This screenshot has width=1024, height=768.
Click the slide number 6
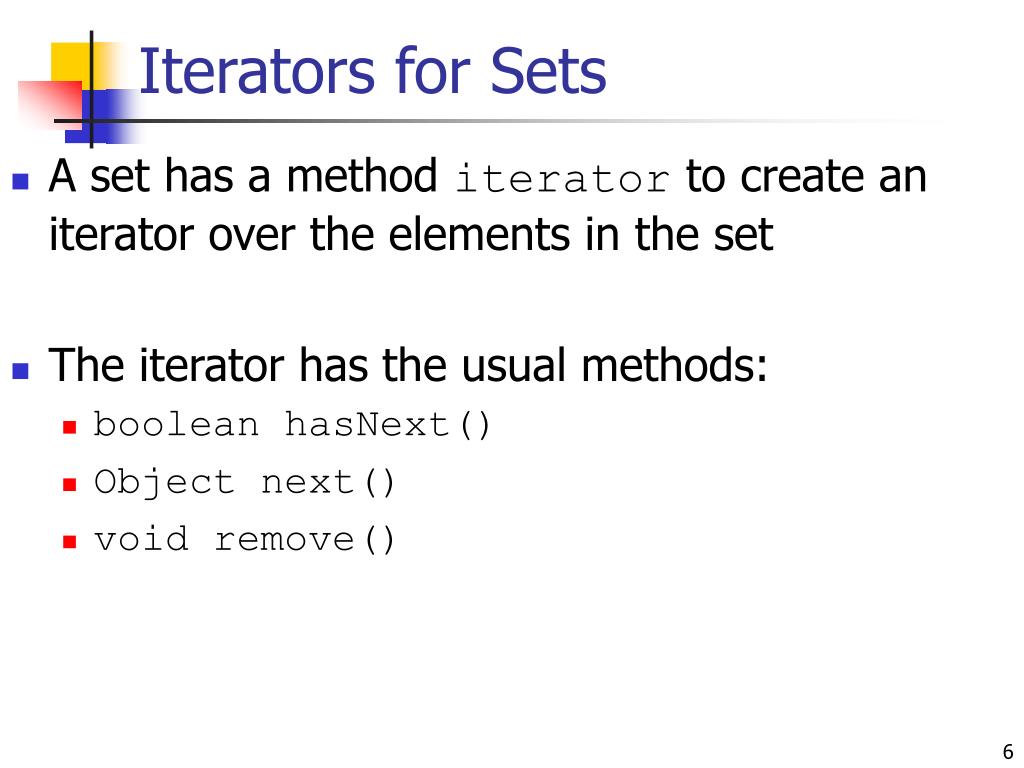pos(1008,751)
